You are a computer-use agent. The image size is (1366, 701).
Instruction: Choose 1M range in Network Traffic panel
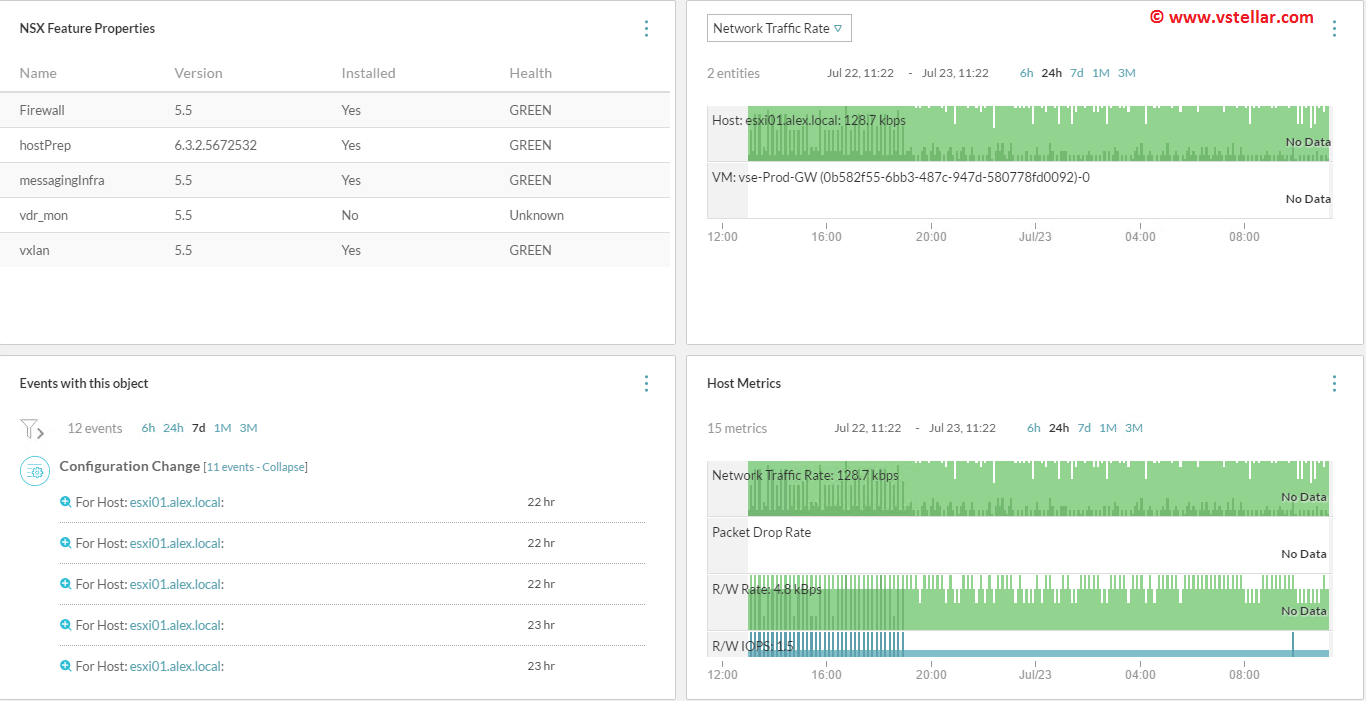point(1100,73)
